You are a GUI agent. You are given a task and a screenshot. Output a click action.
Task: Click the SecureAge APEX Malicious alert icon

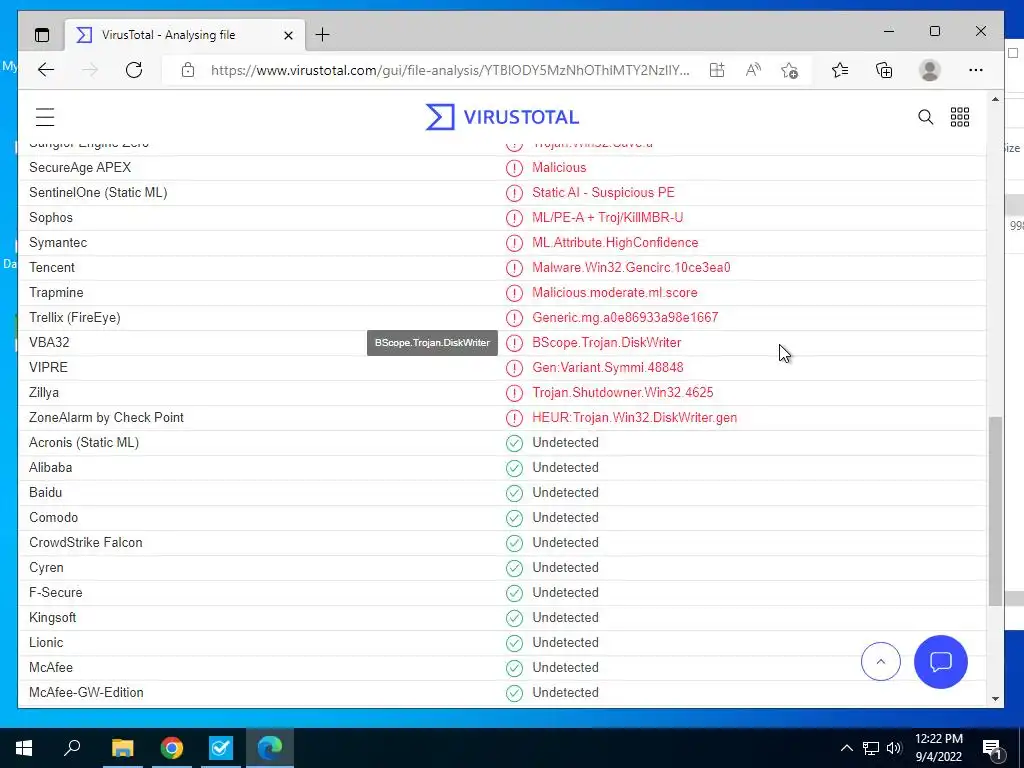pos(515,168)
